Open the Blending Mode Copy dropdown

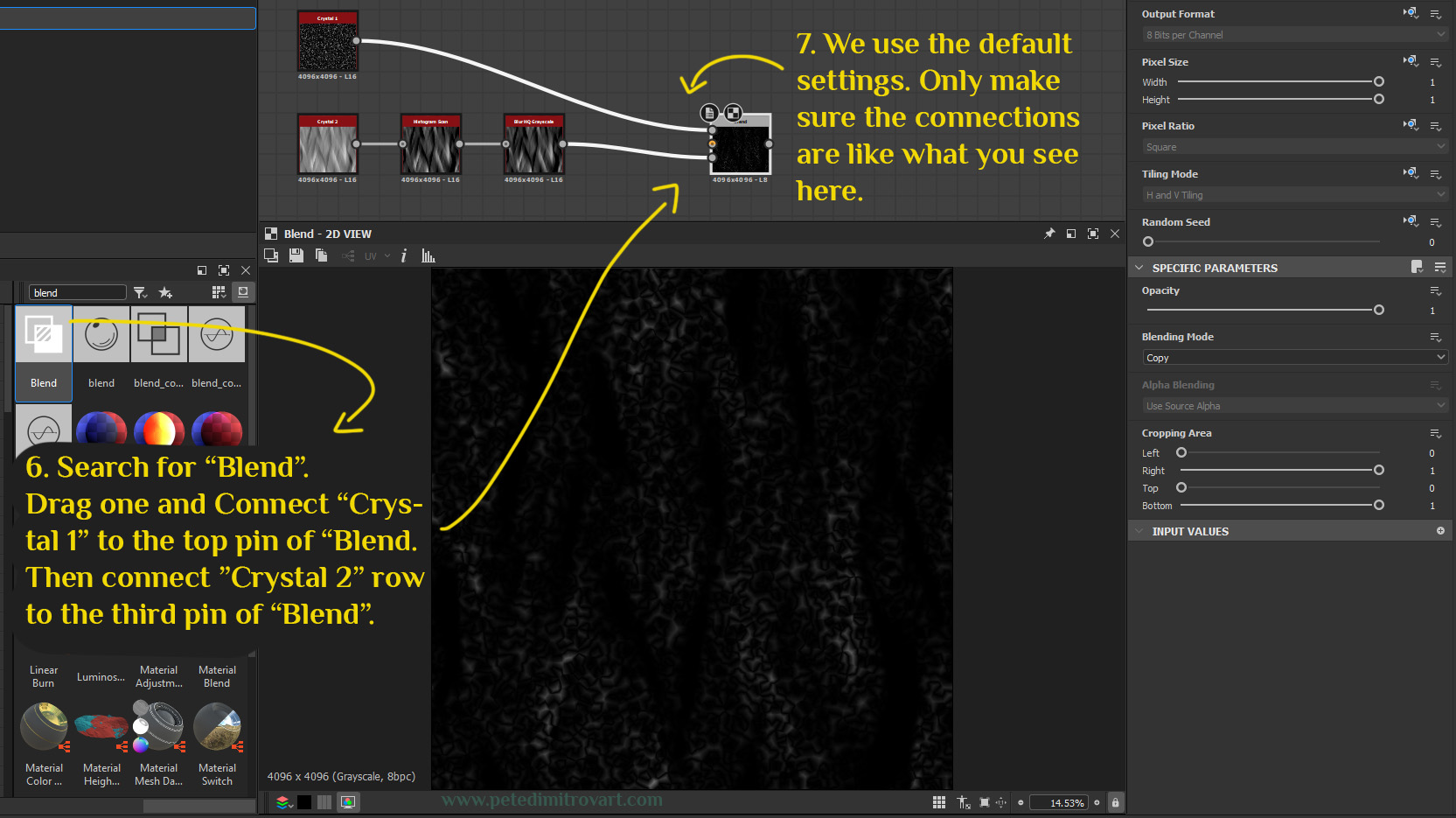point(1294,358)
